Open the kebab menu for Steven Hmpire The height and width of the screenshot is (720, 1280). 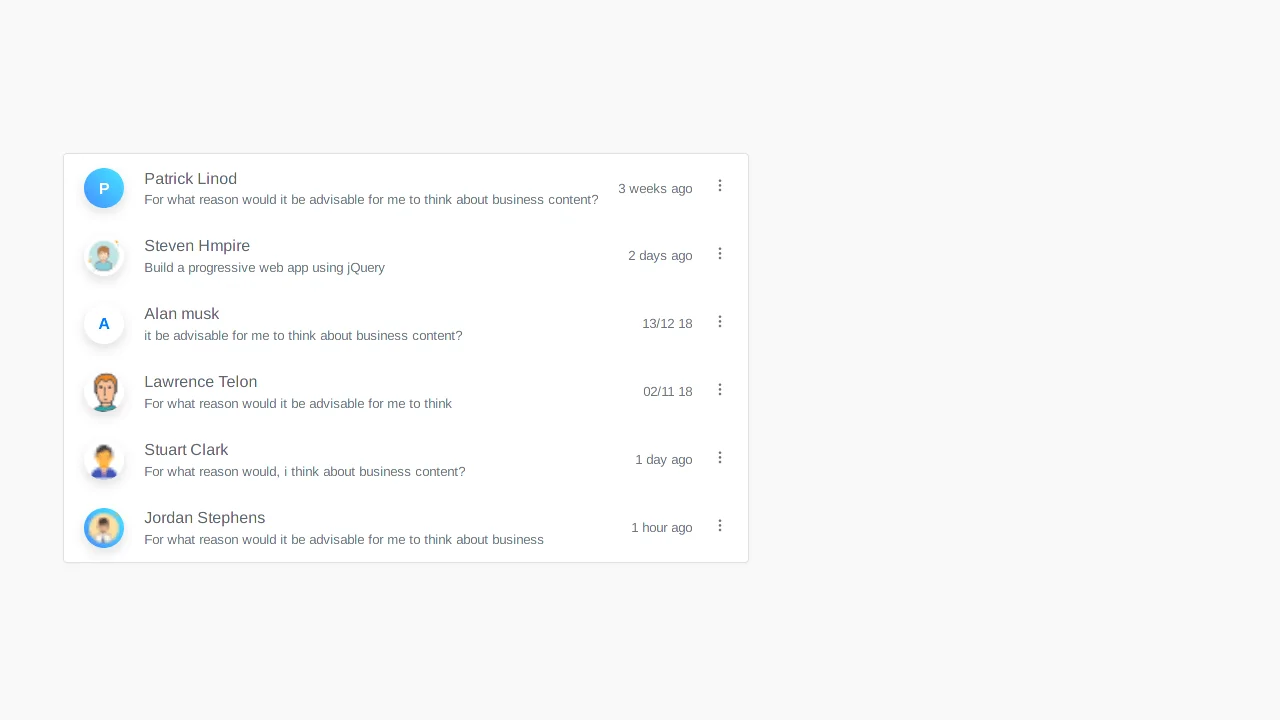tap(720, 254)
